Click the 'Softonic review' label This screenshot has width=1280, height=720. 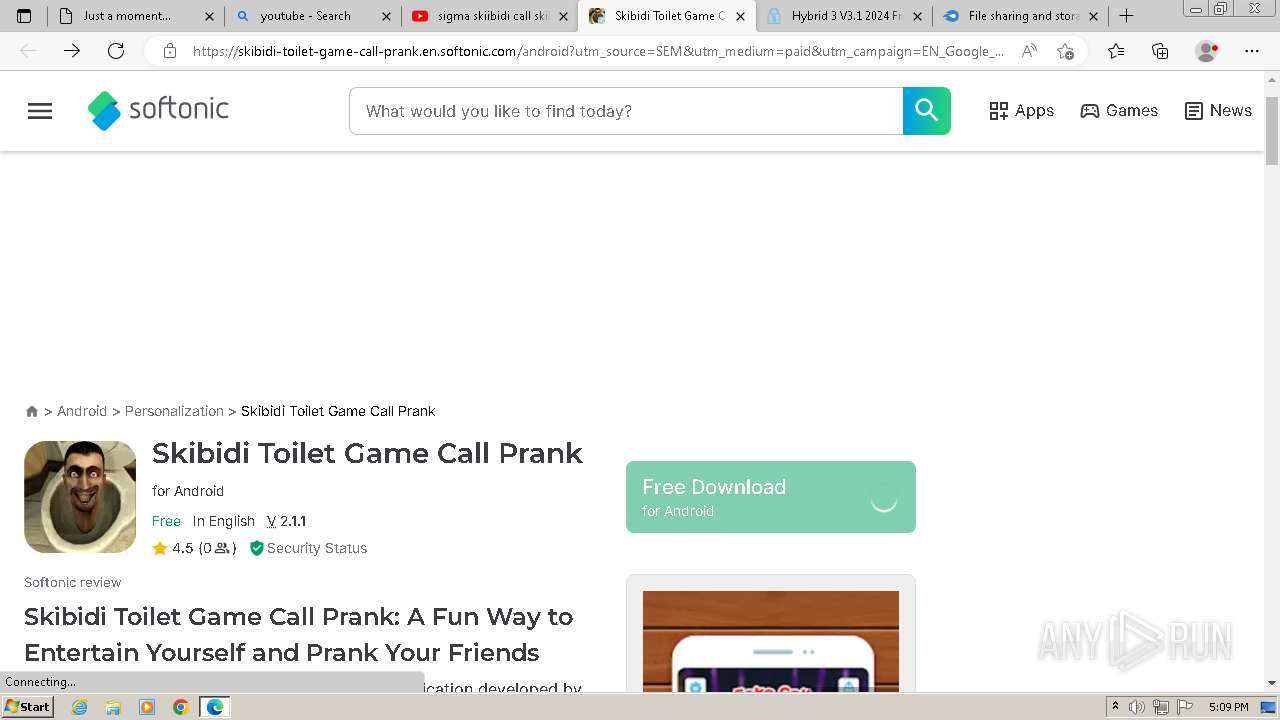(73, 582)
